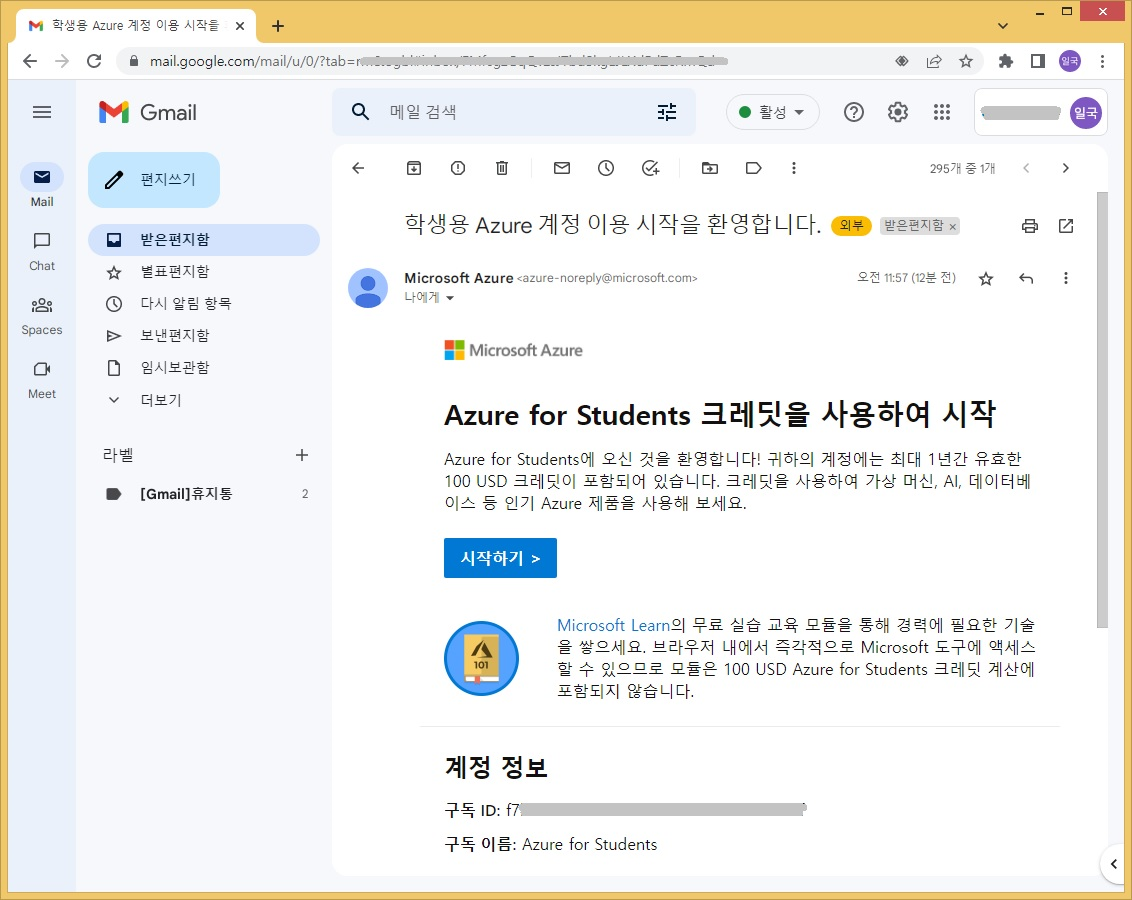Click the Gmail logo
Screen dimensions: 1132x900
pos(148,112)
